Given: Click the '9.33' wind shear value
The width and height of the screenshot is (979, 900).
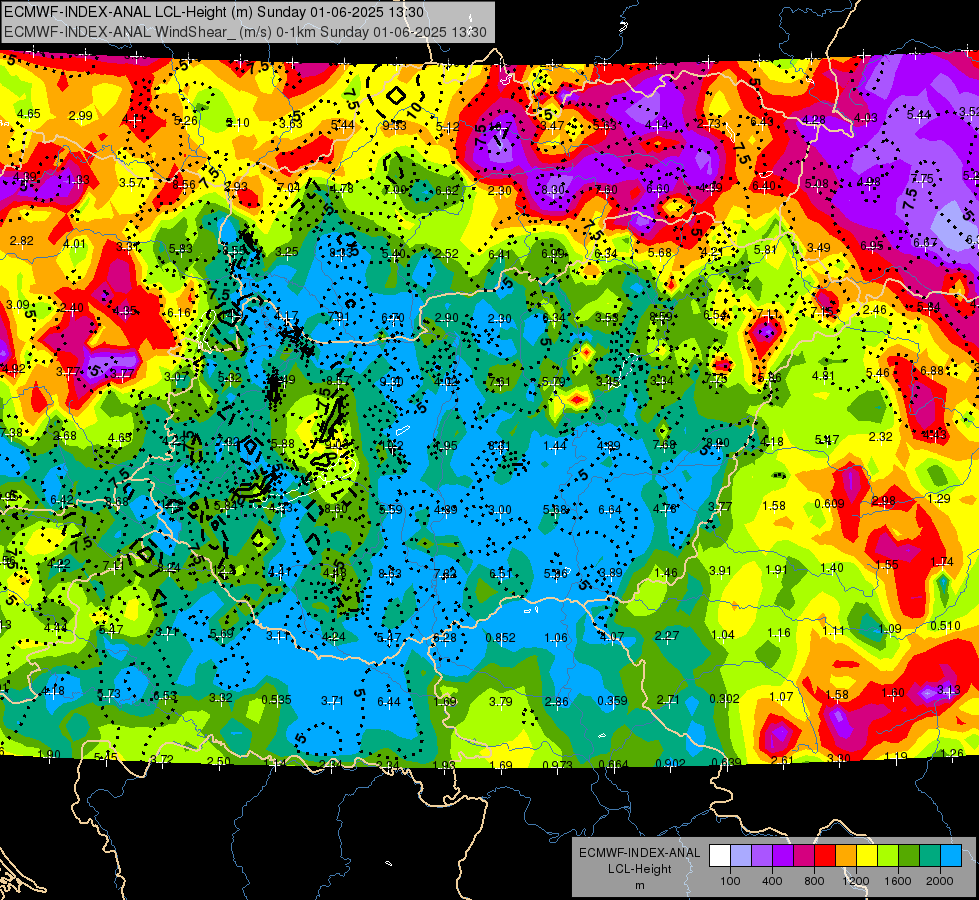Looking at the screenshot, I should 395,126.
